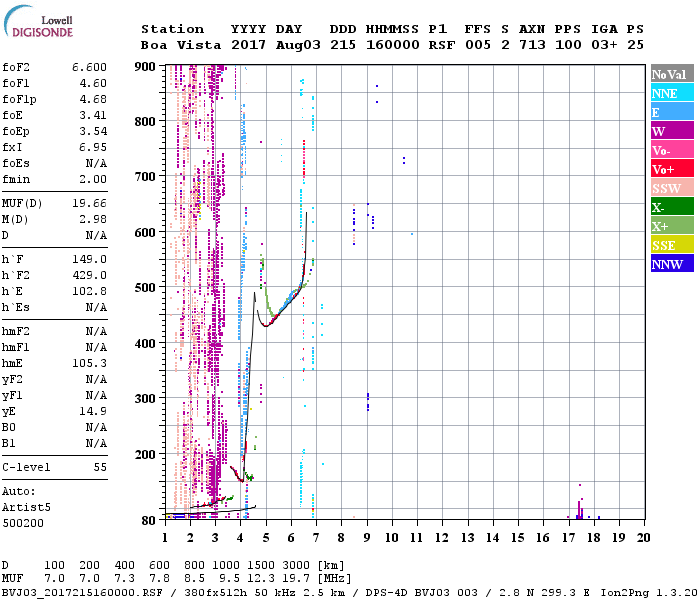Click the foF2 value 6.600

(x=89, y=67)
